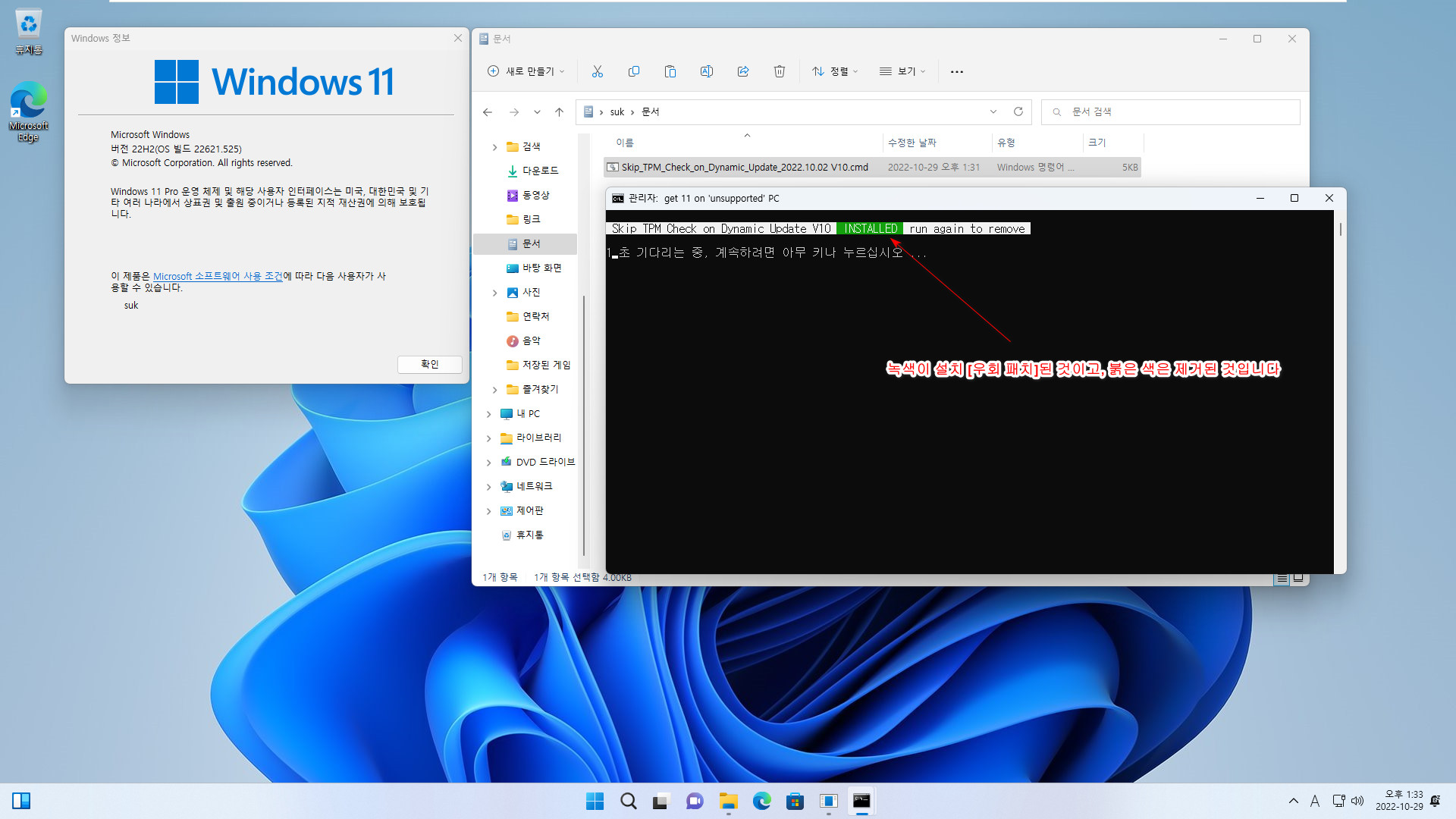Click the 문서 검색 search box
The width and height of the screenshot is (1456, 819).
pos(1171,111)
